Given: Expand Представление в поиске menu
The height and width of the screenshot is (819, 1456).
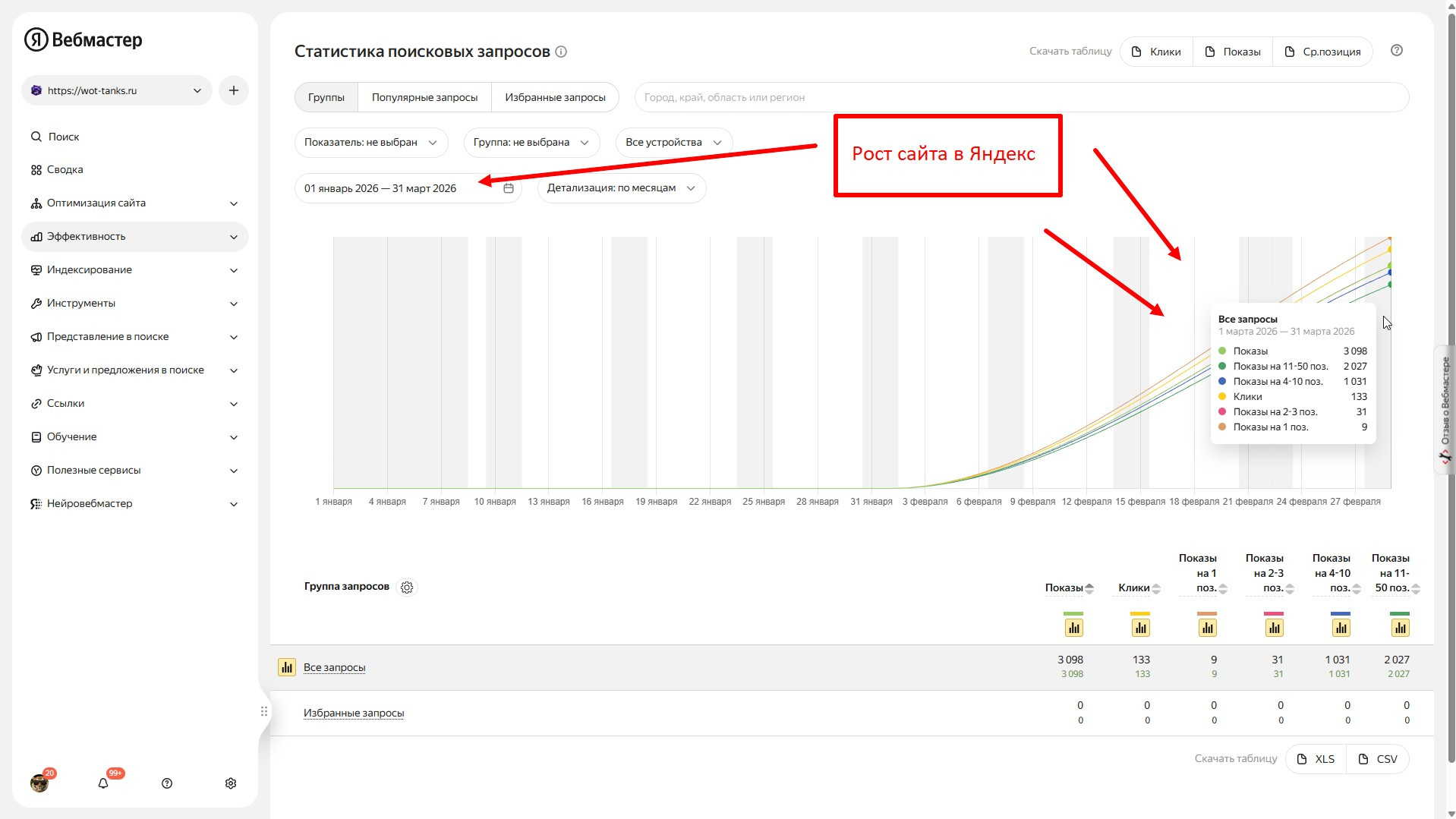Looking at the screenshot, I should click(x=135, y=337).
